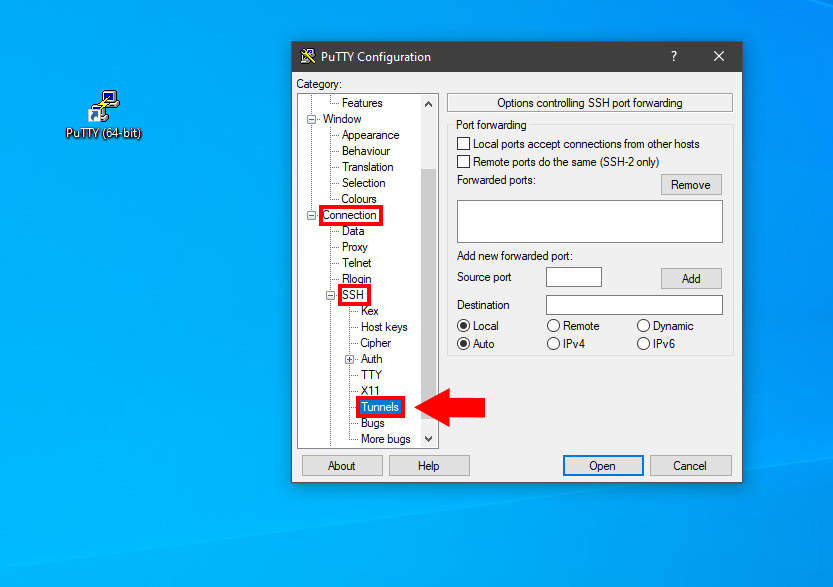The height and width of the screenshot is (587, 833).
Task: Select the SSH category
Action: [x=353, y=295]
